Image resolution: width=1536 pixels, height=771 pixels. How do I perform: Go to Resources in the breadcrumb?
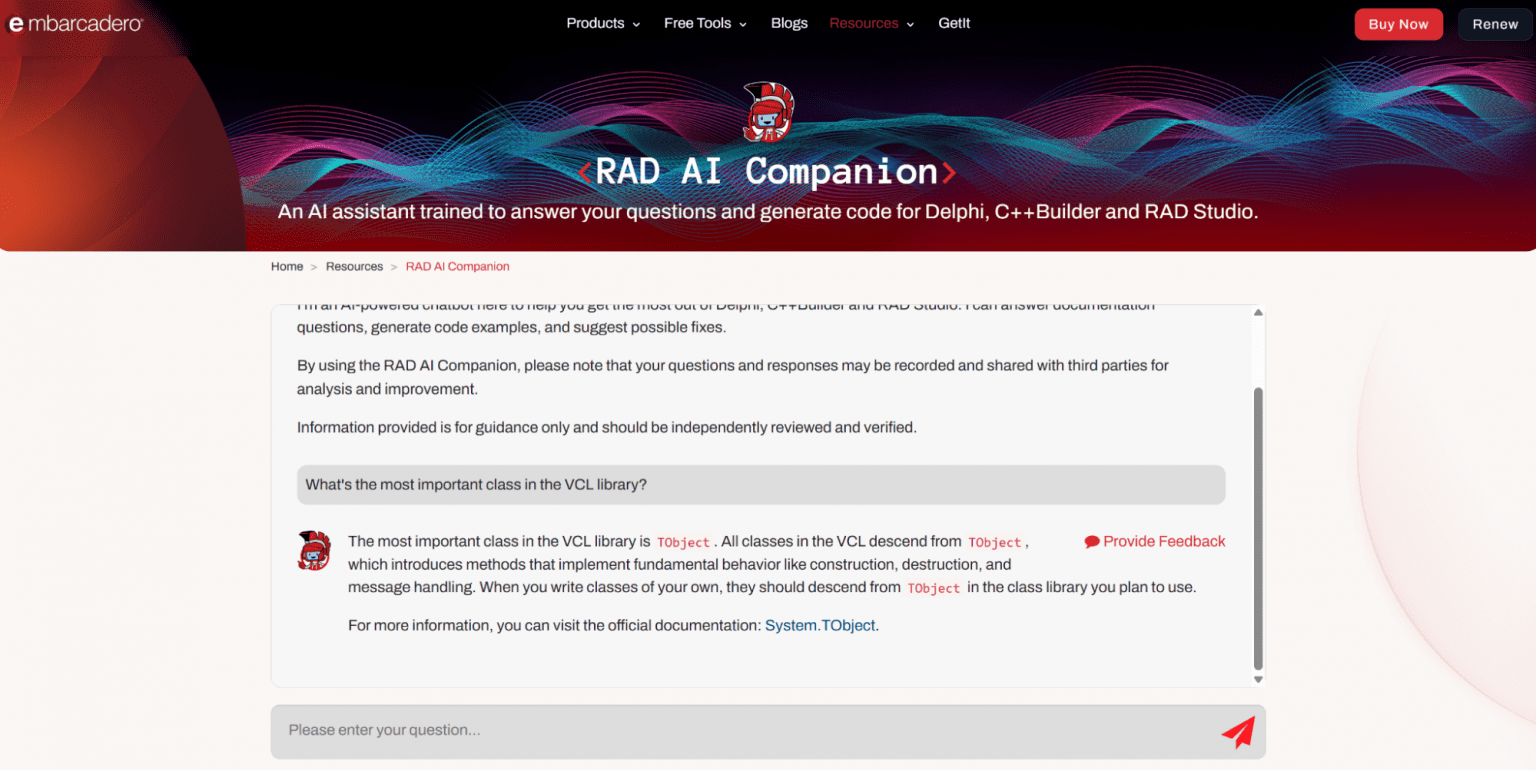354,267
